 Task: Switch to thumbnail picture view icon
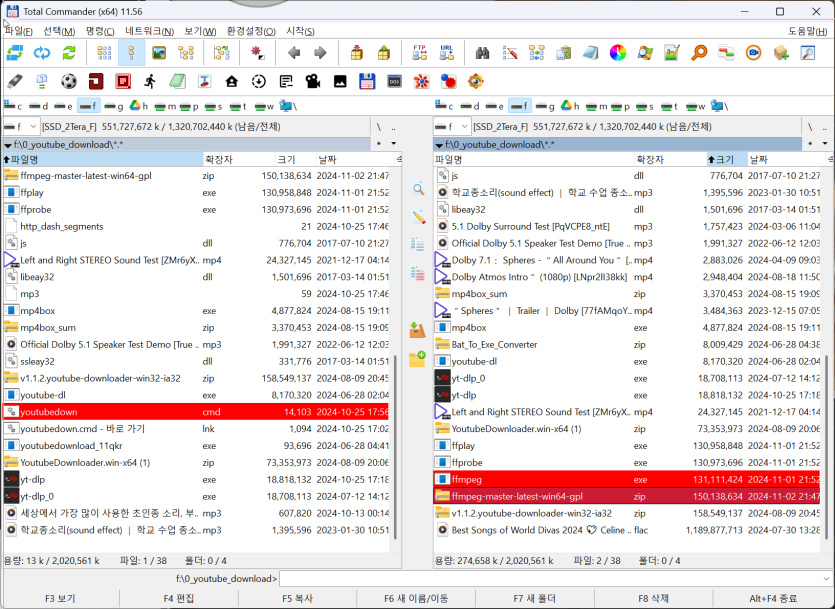point(159,53)
